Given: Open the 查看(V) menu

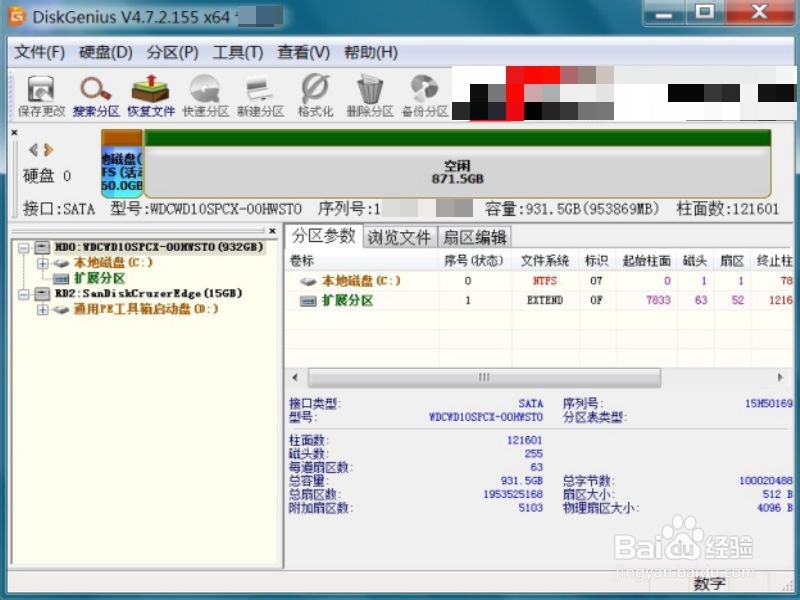Looking at the screenshot, I should coord(304,52).
